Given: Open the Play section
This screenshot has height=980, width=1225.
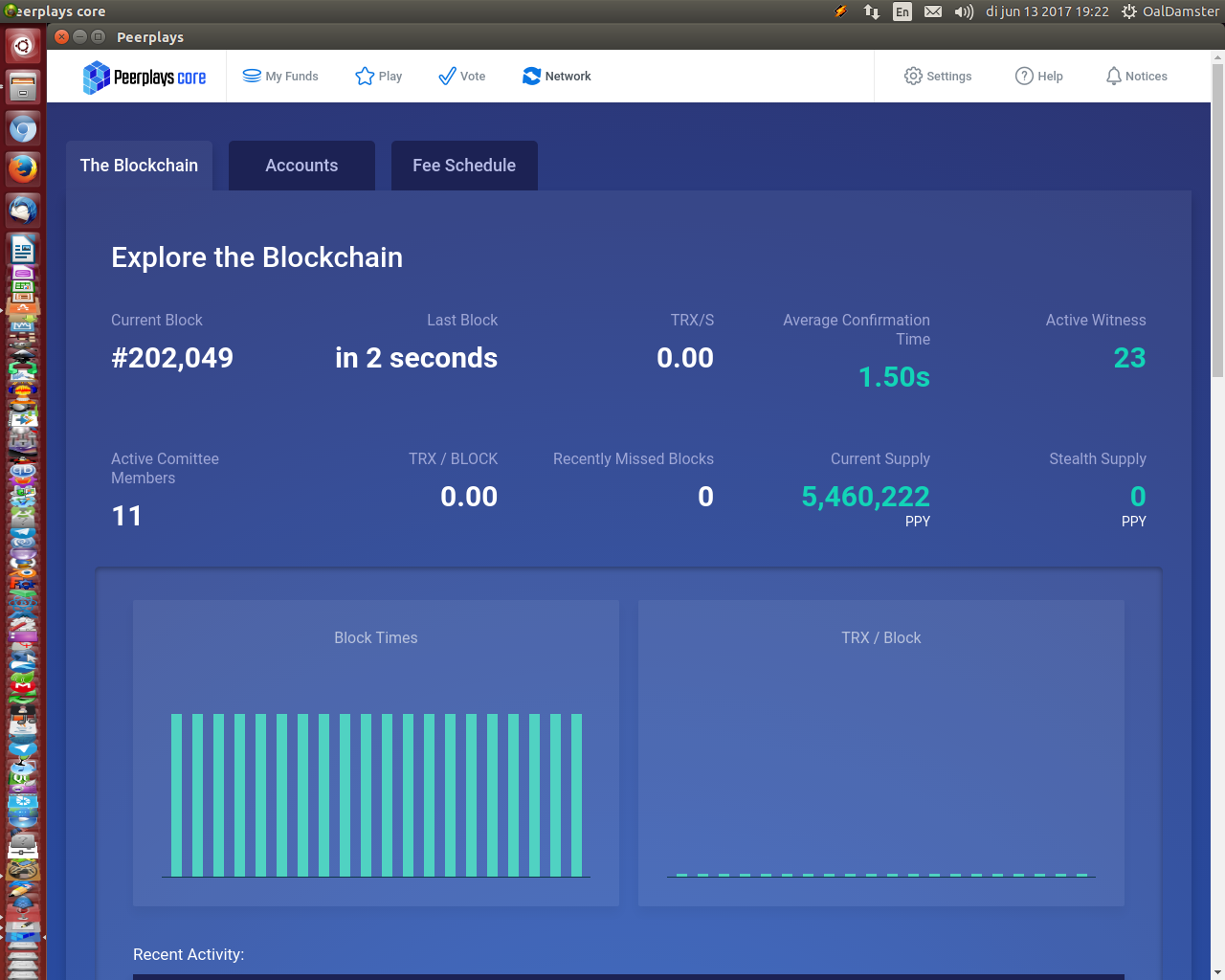Looking at the screenshot, I should [378, 76].
